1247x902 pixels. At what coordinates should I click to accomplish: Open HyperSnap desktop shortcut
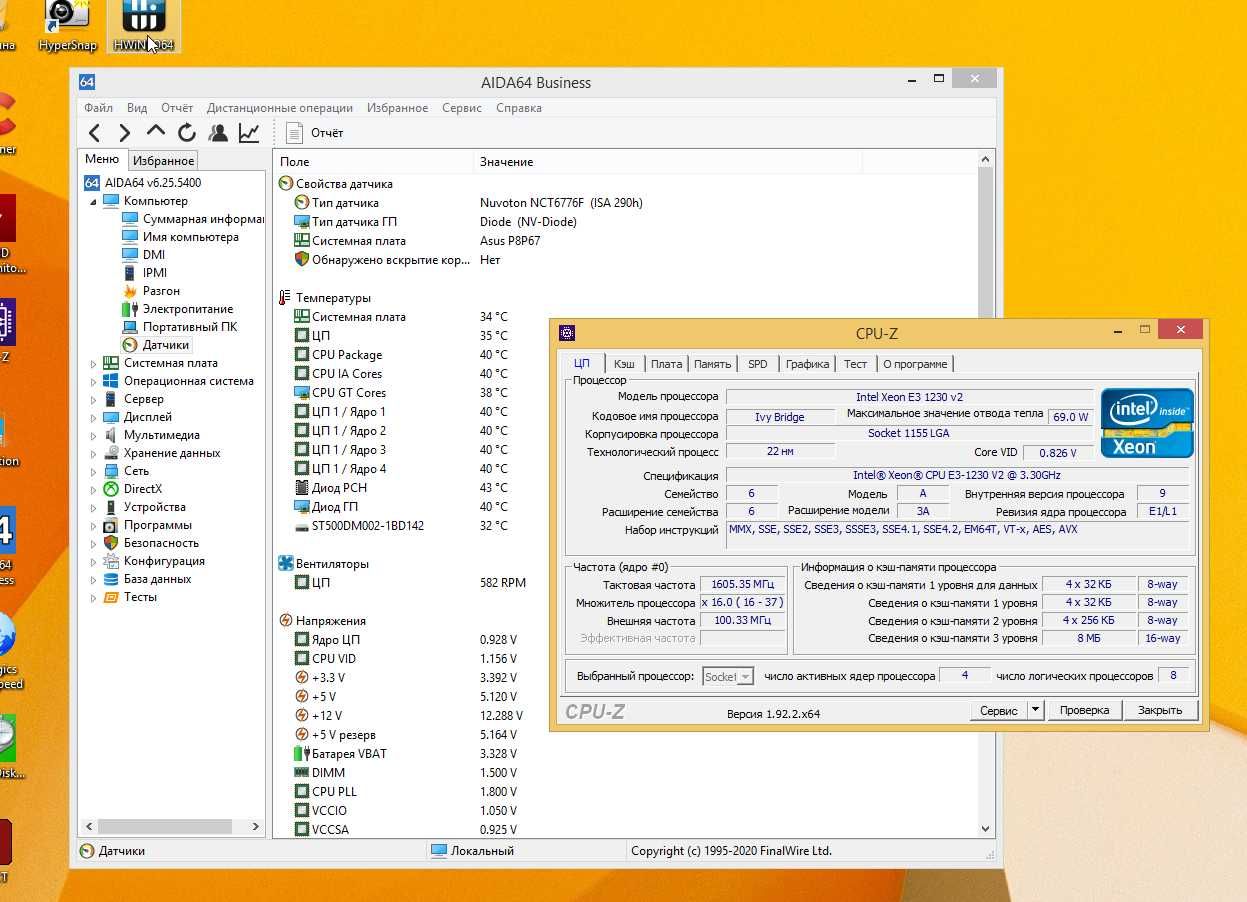(68, 26)
